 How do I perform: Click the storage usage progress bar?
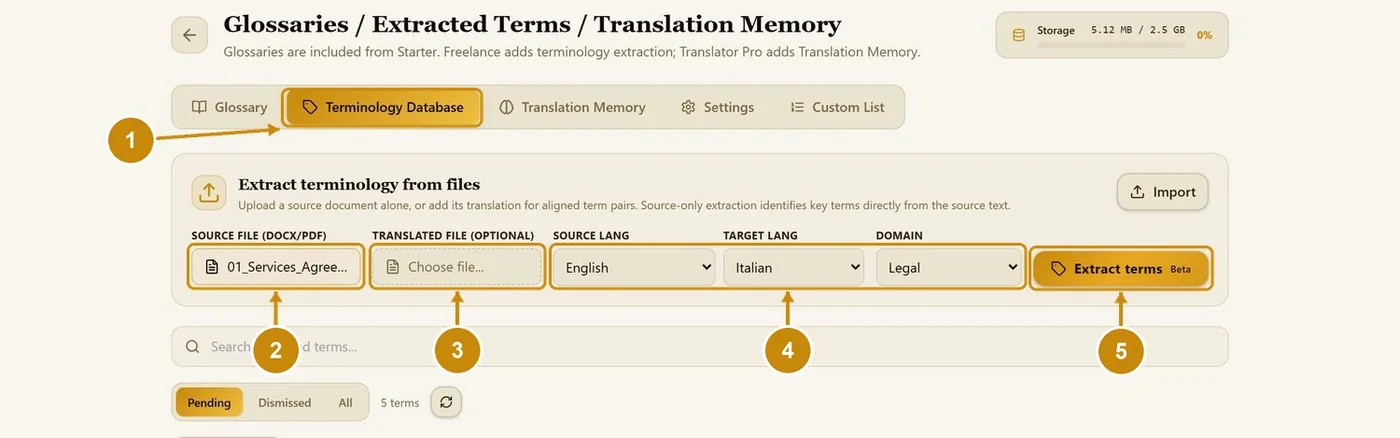click(x=1110, y=45)
